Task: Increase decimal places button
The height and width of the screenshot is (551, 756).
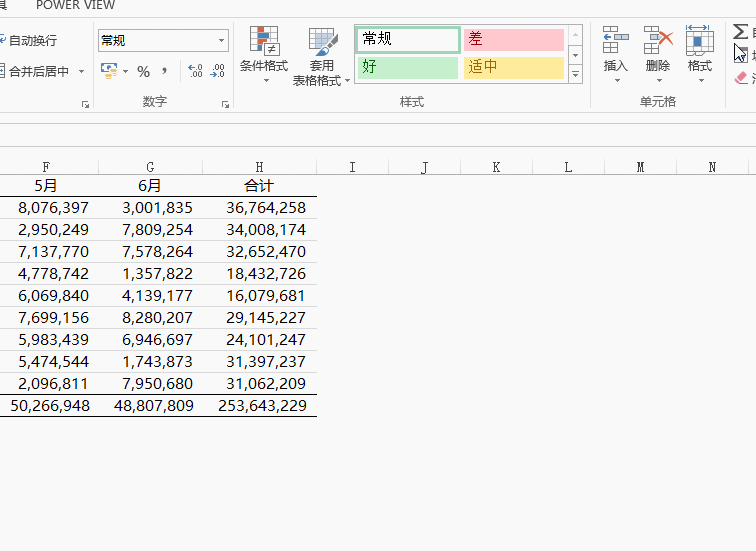Action: click(x=195, y=71)
